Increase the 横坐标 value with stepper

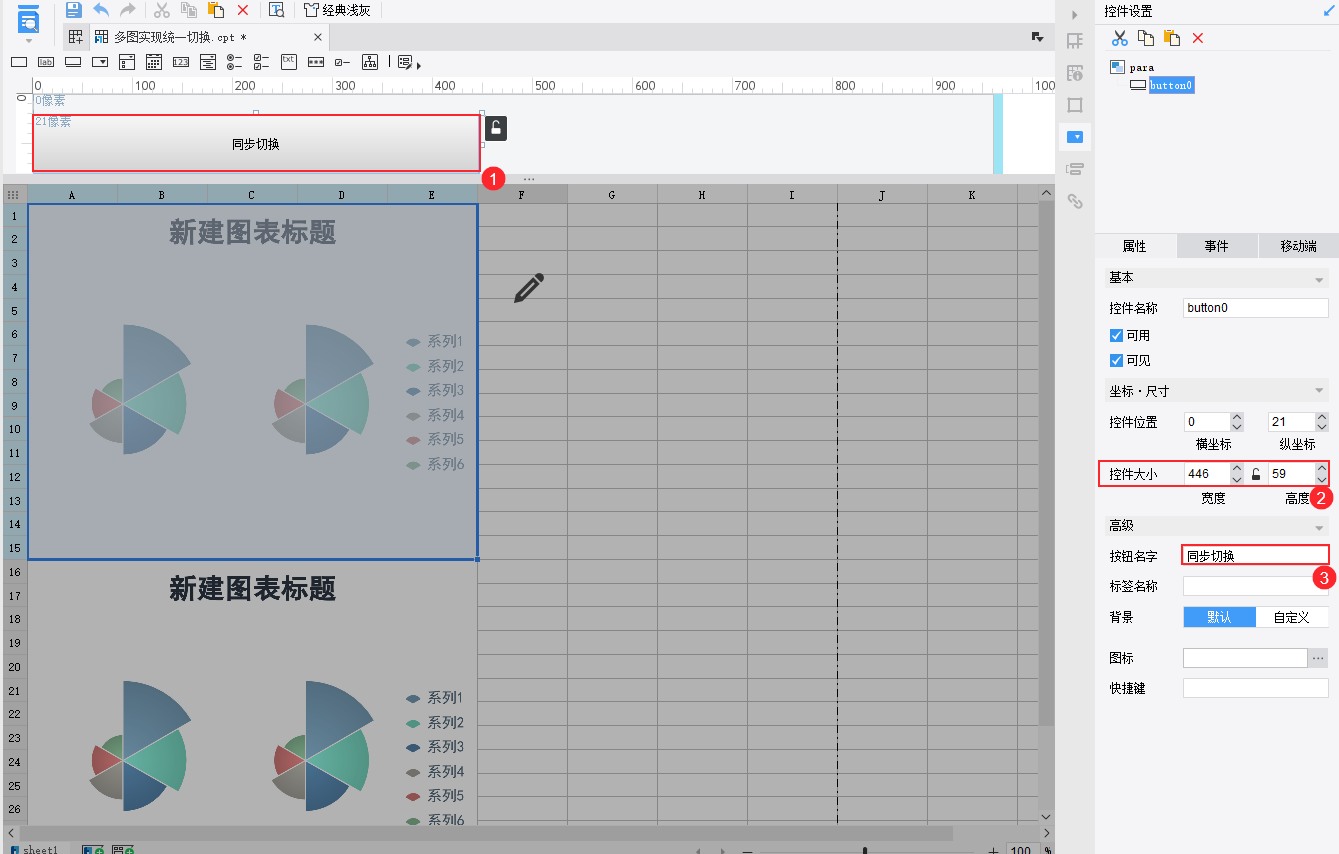(1237, 417)
